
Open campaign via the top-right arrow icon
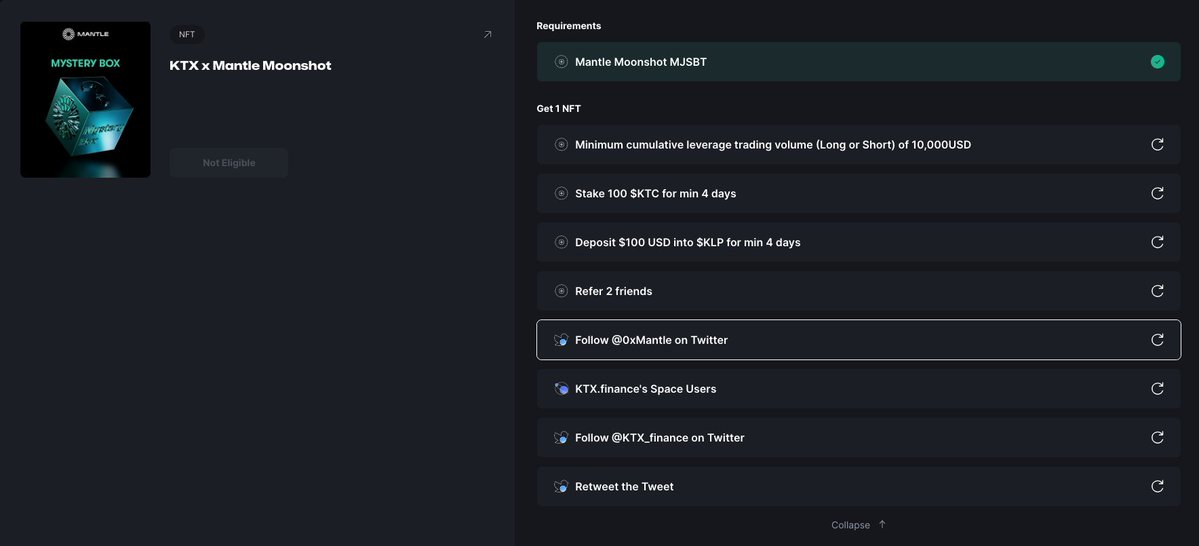pos(488,34)
